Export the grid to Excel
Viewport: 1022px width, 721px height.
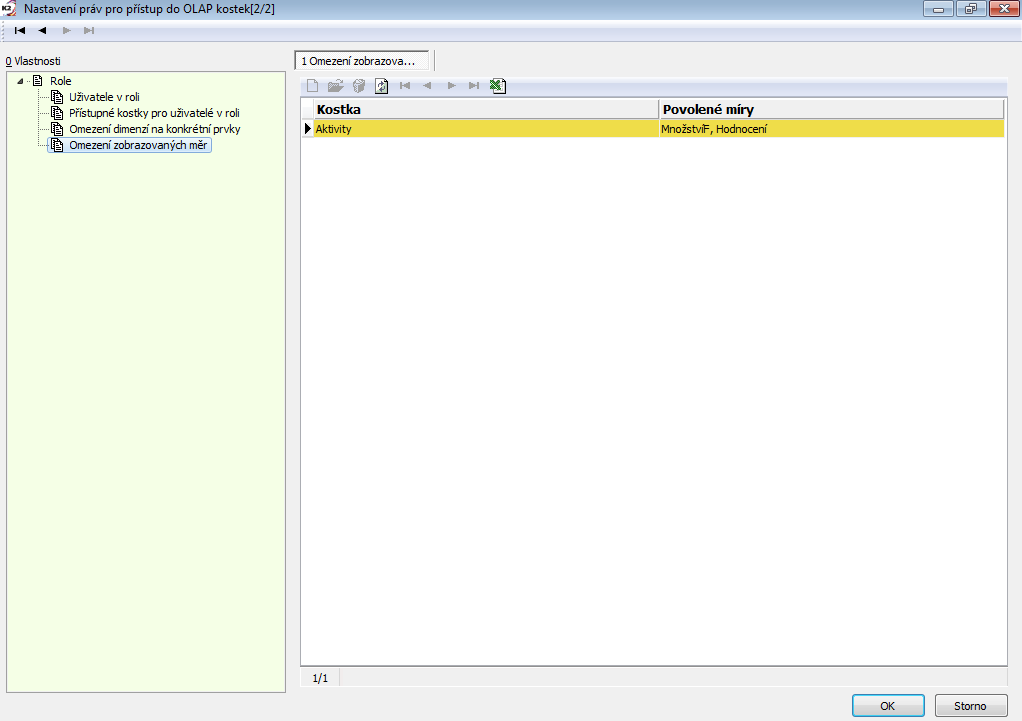coord(498,86)
